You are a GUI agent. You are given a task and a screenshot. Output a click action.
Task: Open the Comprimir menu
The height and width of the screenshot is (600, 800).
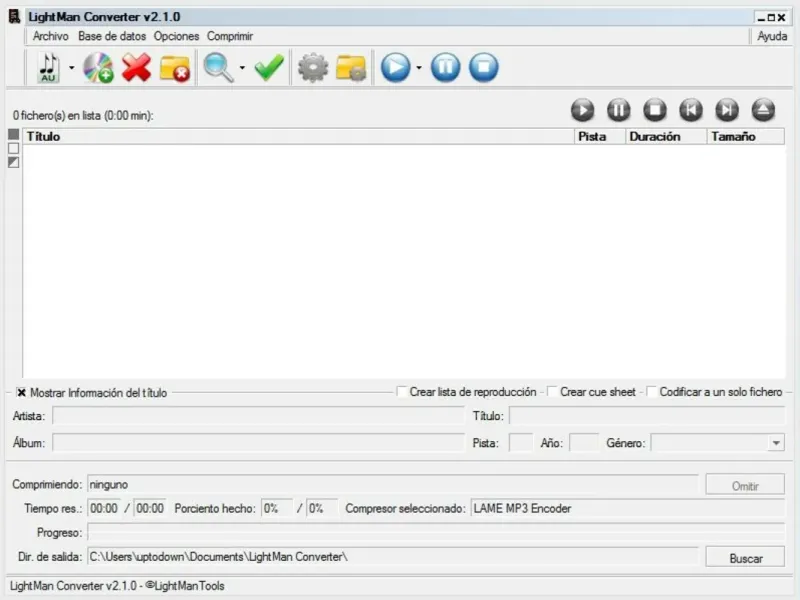tap(230, 36)
